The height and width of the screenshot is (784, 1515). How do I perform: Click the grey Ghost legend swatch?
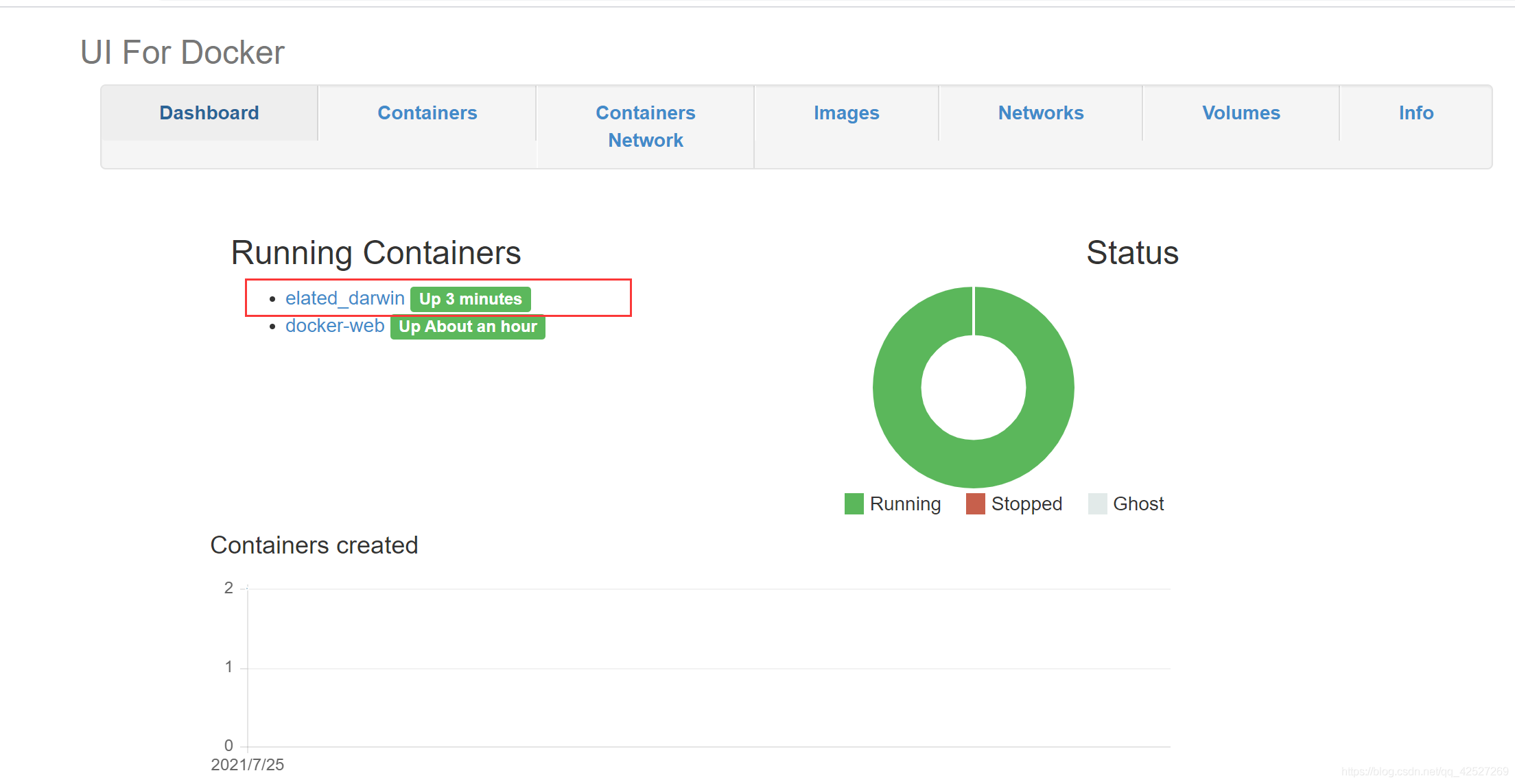click(1097, 503)
